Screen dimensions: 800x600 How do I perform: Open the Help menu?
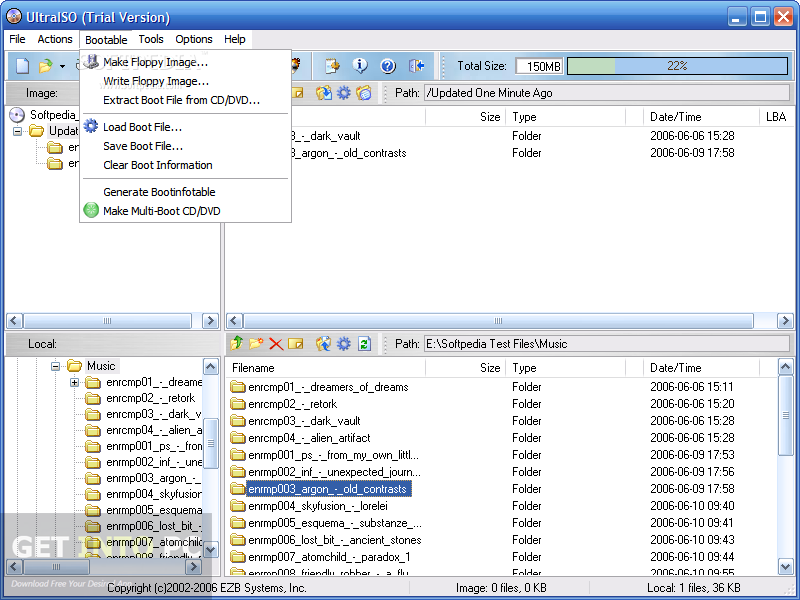click(235, 39)
